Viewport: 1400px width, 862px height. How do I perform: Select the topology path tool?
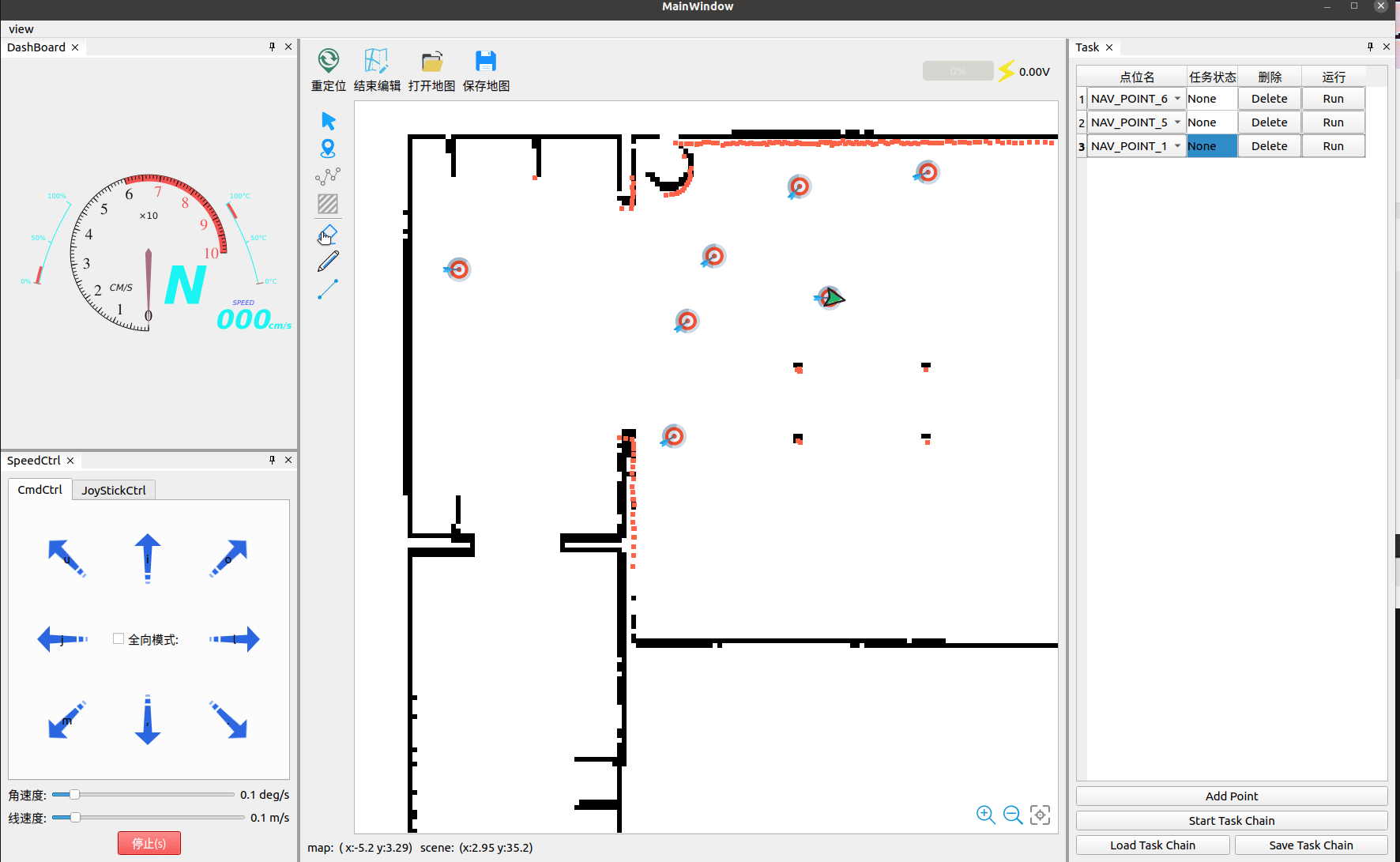click(328, 176)
